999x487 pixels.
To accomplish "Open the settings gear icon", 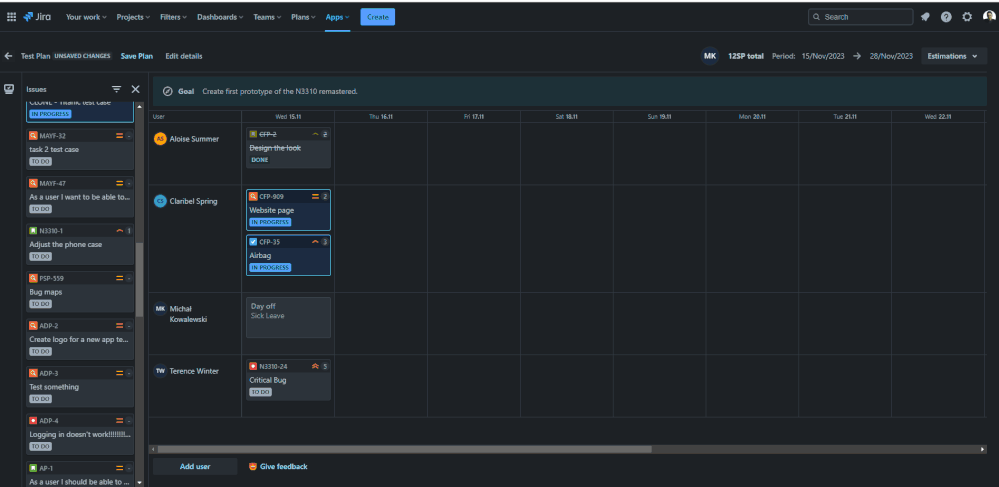I will click(x=967, y=17).
